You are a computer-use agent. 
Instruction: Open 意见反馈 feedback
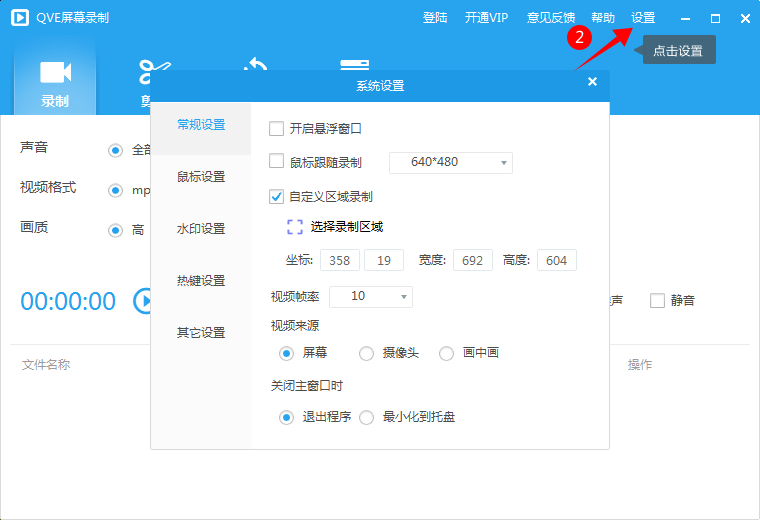(x=551, y=18)
